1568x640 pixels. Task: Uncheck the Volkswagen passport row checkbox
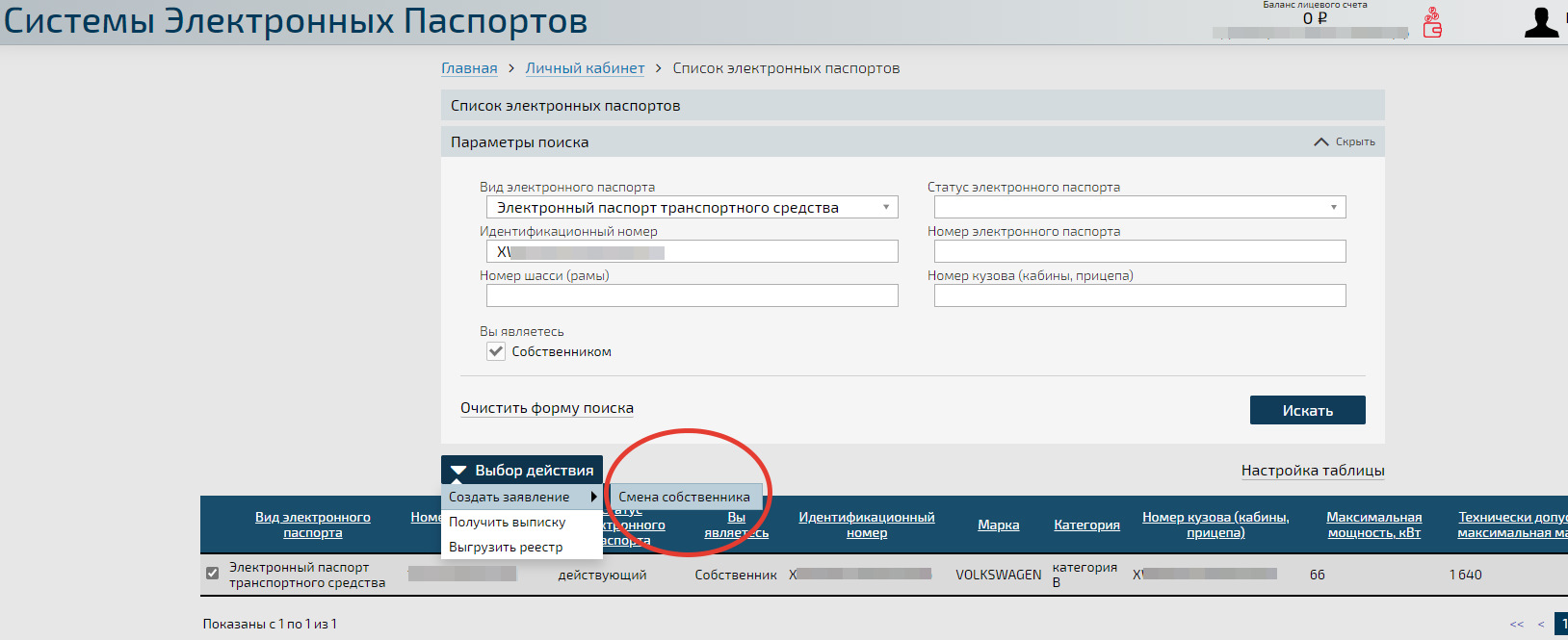(x=212, y=574)
